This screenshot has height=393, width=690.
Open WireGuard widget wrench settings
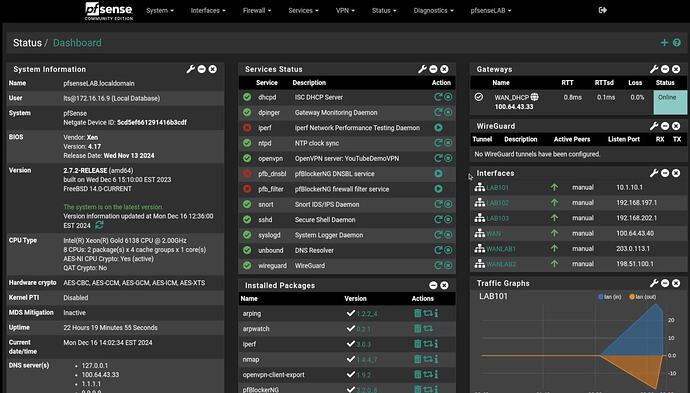coord(654,126)
